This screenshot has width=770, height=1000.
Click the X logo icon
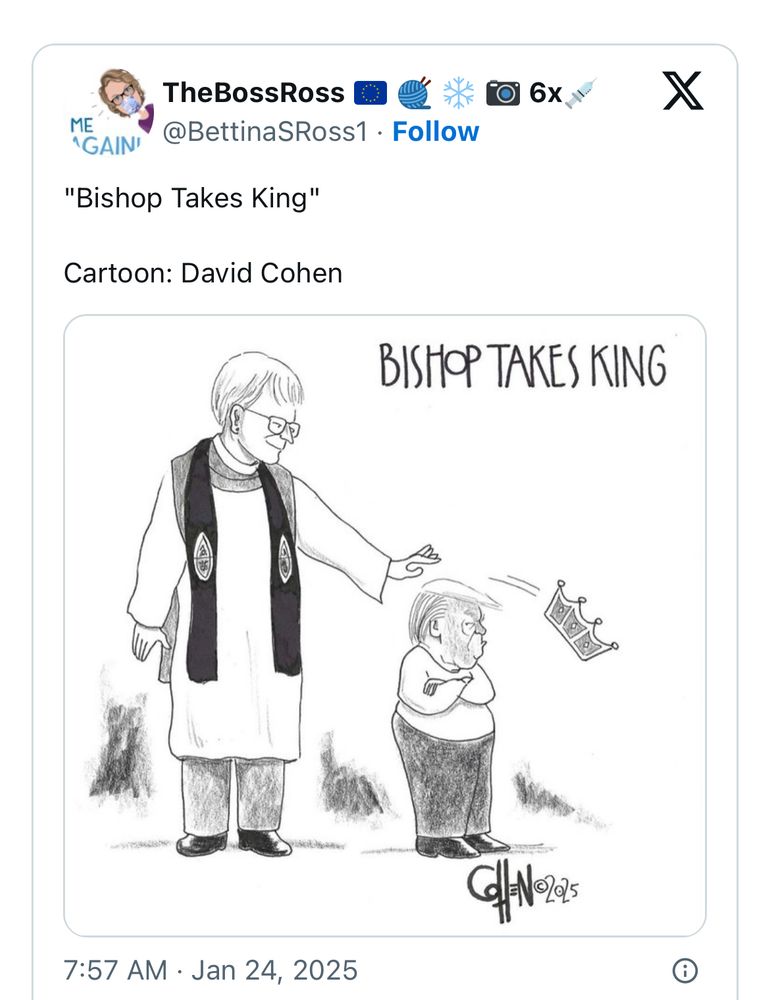(x=683, y=91)
